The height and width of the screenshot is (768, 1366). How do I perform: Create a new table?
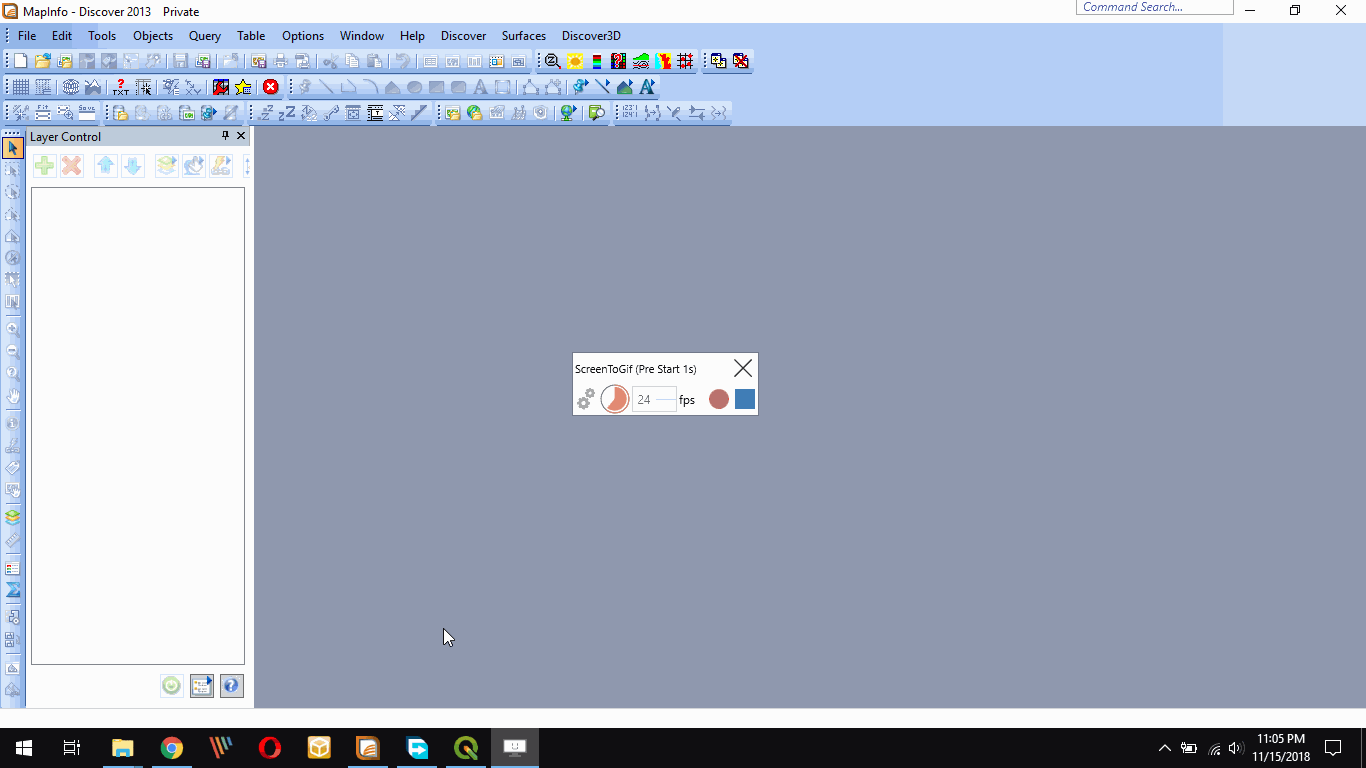(x=18, y=61)
